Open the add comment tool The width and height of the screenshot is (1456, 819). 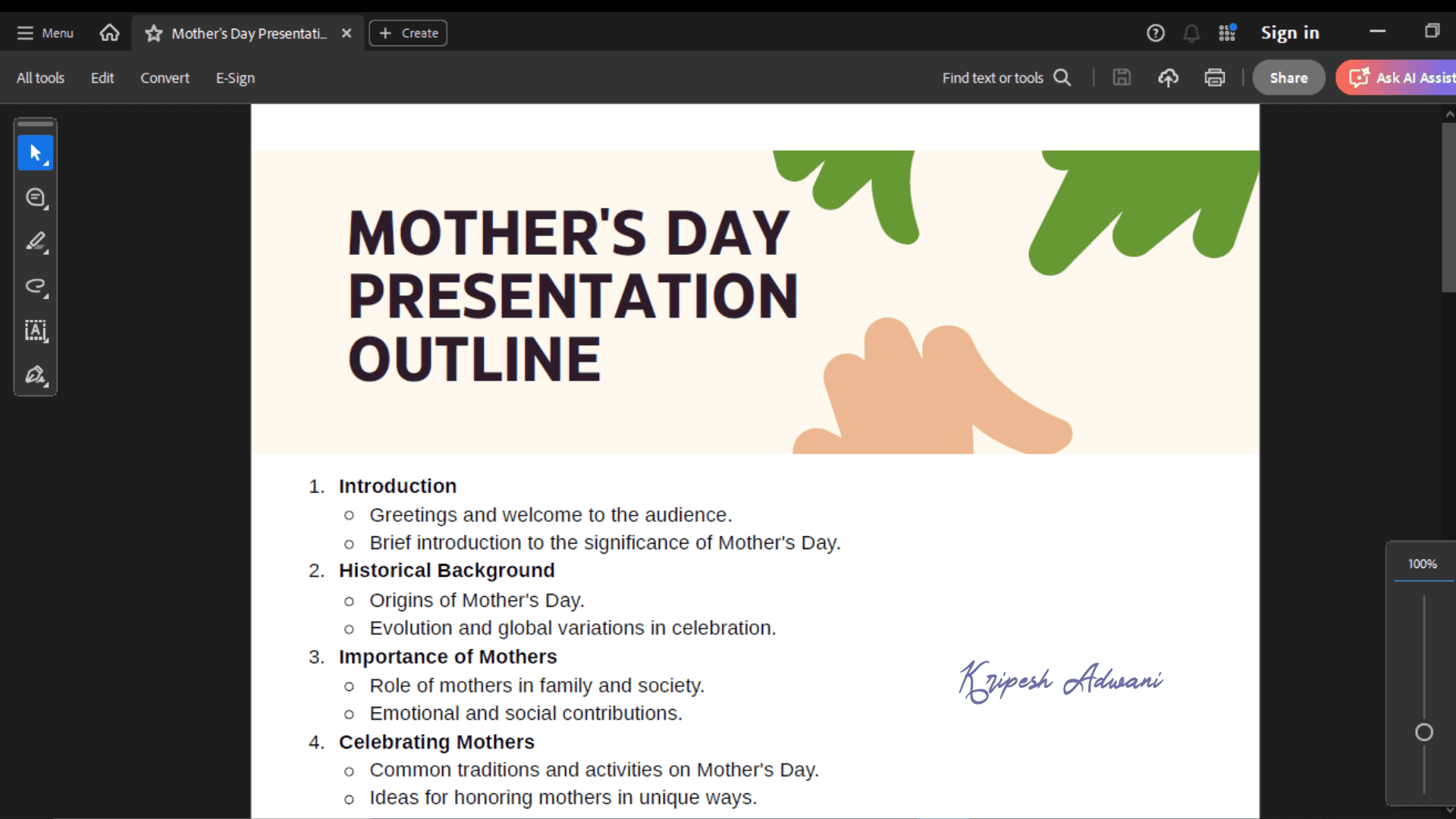35,197
